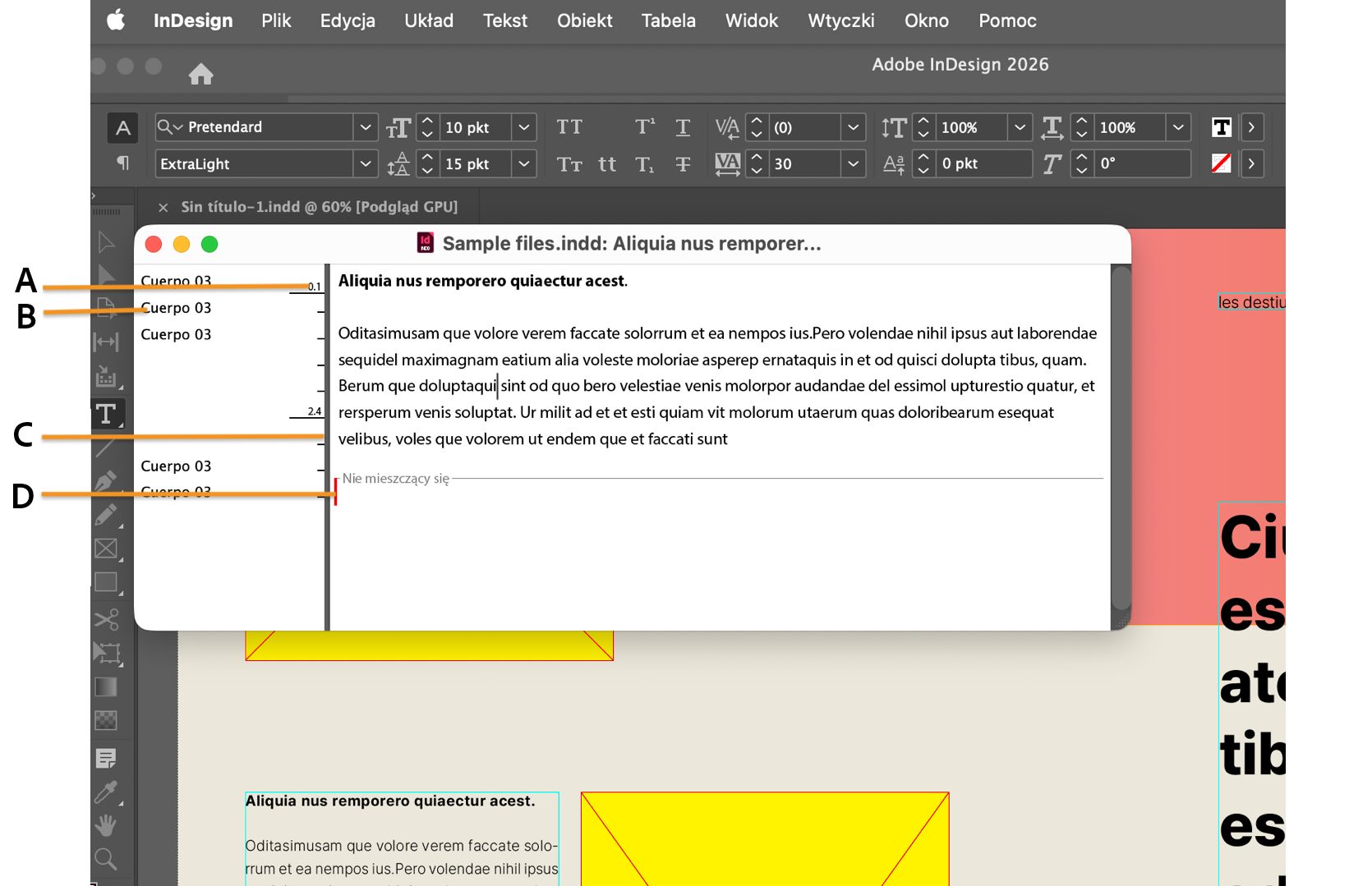Toggle lowercase tt formatting
The height and width of the screenshot is (886, 1372).
pos(607,164)
